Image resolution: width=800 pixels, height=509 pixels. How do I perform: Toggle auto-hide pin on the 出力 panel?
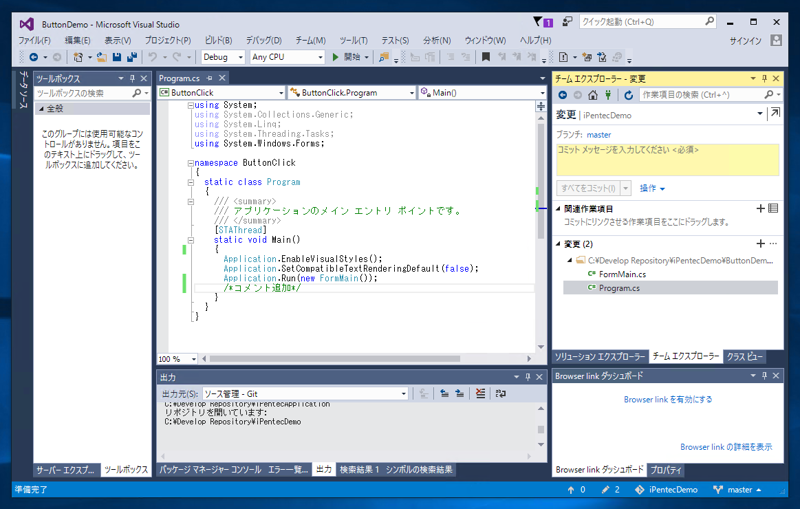pos(528,377)
